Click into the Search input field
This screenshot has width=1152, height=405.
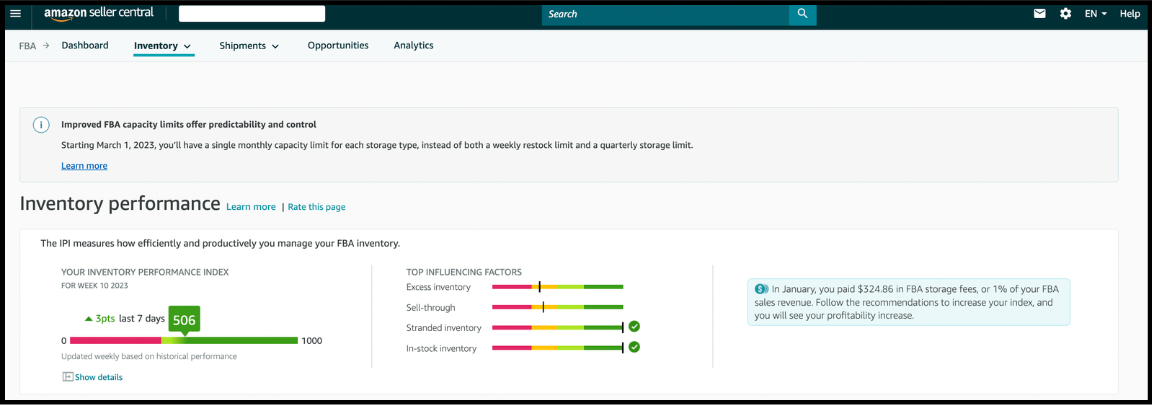tap(666, 14)
